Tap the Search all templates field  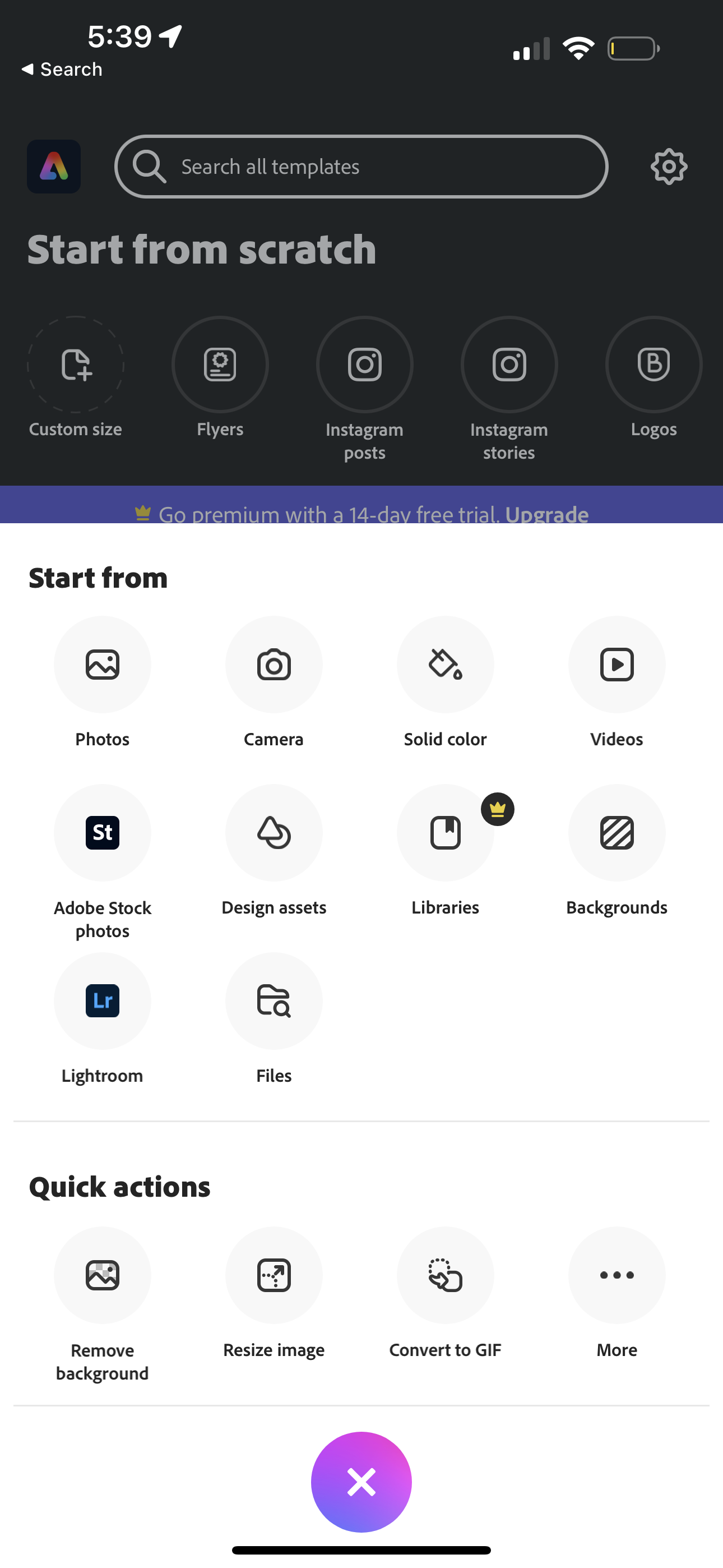point(361,166)
